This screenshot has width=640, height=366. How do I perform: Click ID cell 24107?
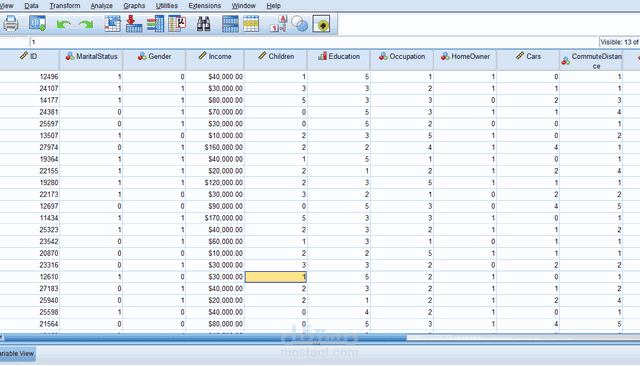[x=29, y=89]
